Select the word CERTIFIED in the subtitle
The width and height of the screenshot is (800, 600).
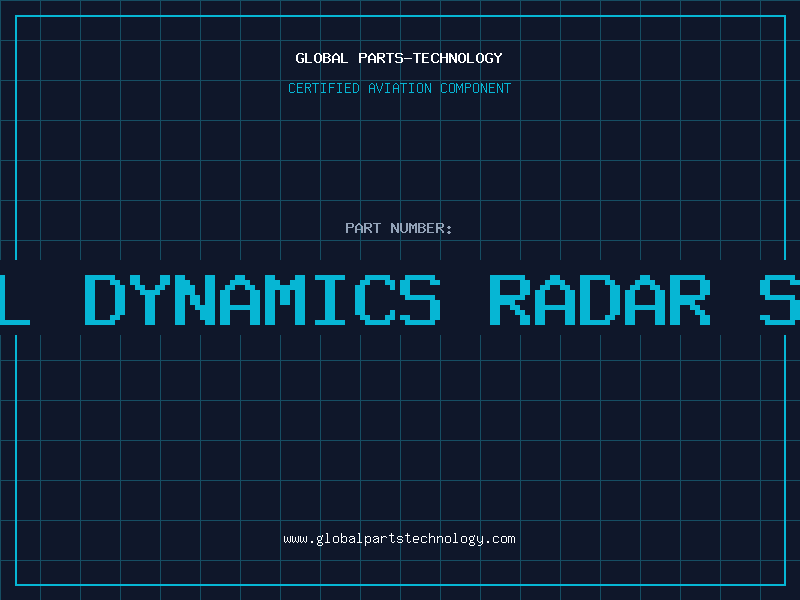[324, 88]
